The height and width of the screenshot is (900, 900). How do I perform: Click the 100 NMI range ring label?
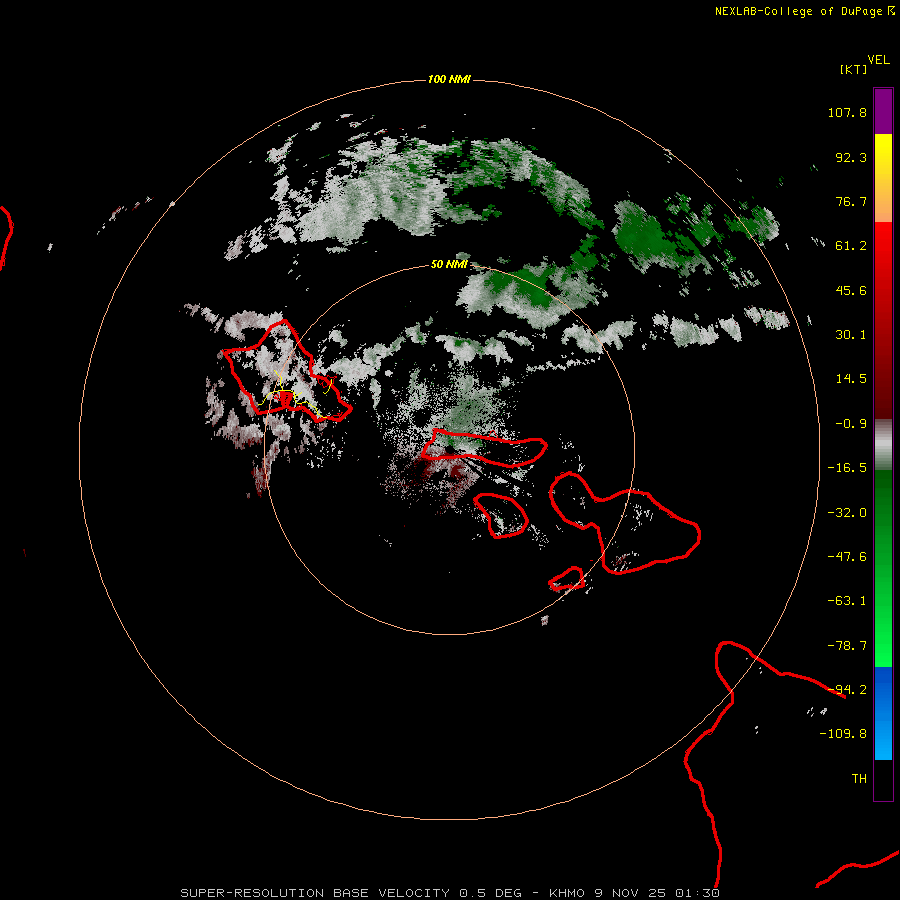pyautogui.click(x=449, y=79)
